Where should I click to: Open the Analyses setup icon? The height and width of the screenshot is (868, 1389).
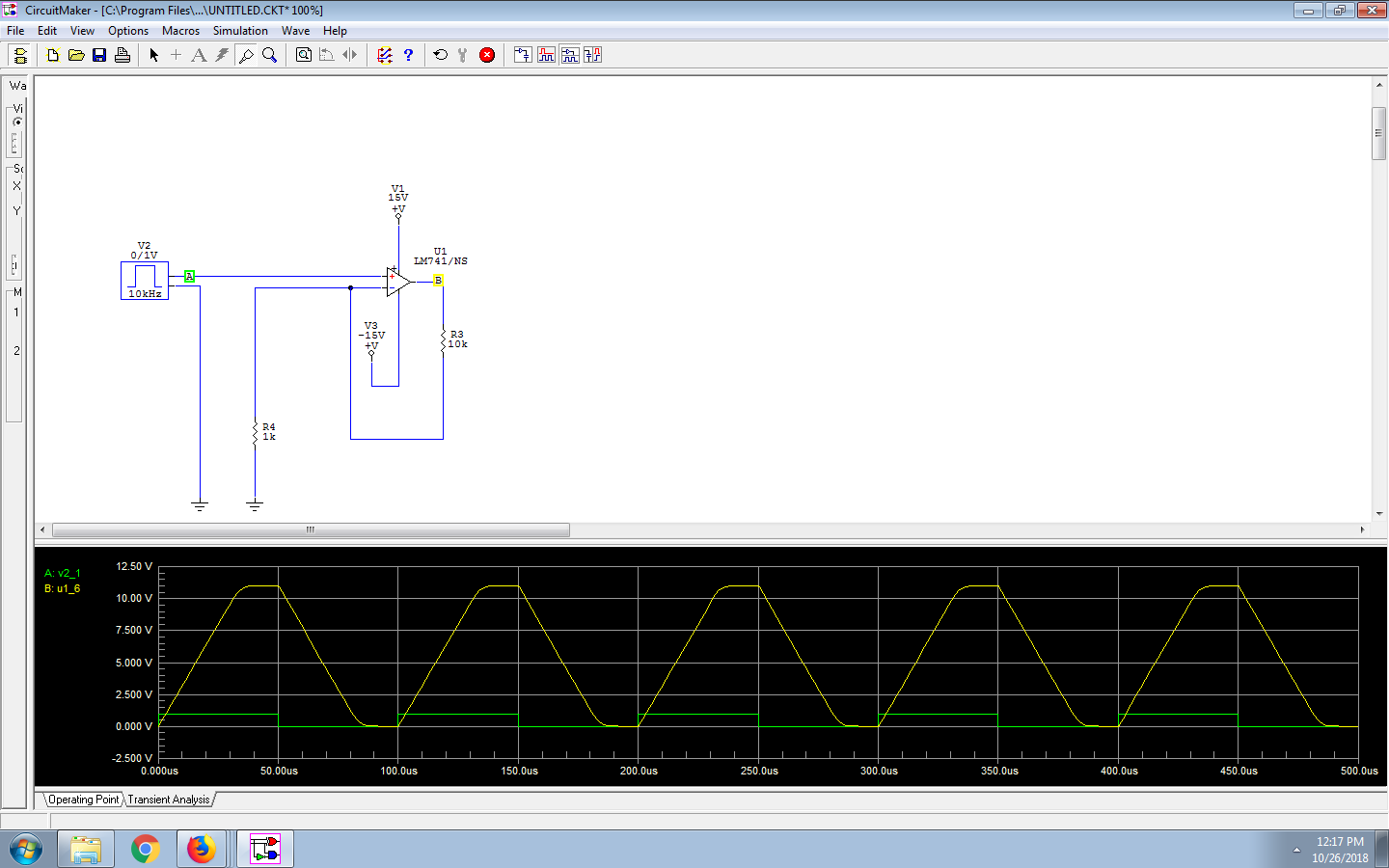(385, 55)
